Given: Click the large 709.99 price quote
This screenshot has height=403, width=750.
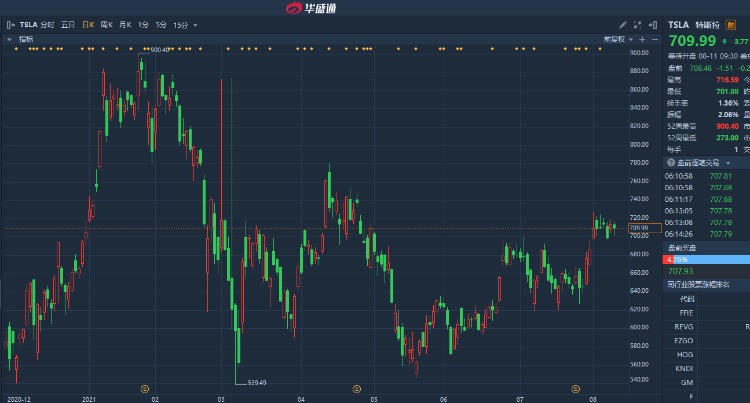Looking at the screenshot, I should click(692, 41).
